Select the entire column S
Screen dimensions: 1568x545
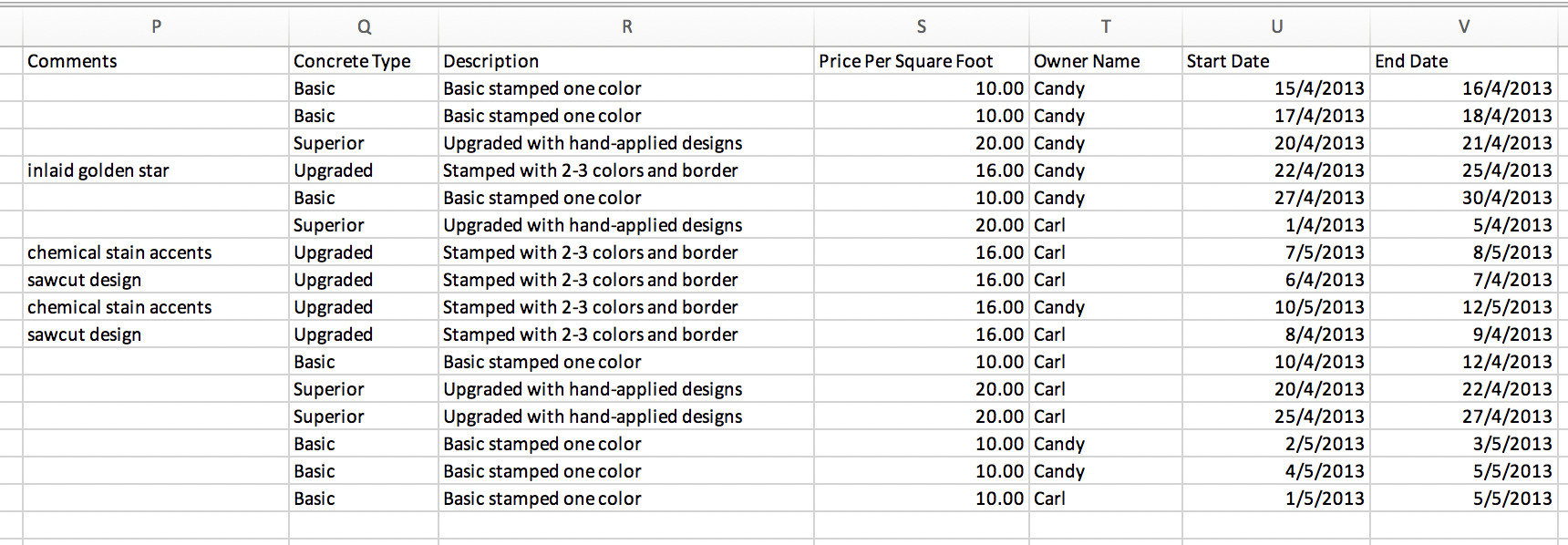pos(921,26)
